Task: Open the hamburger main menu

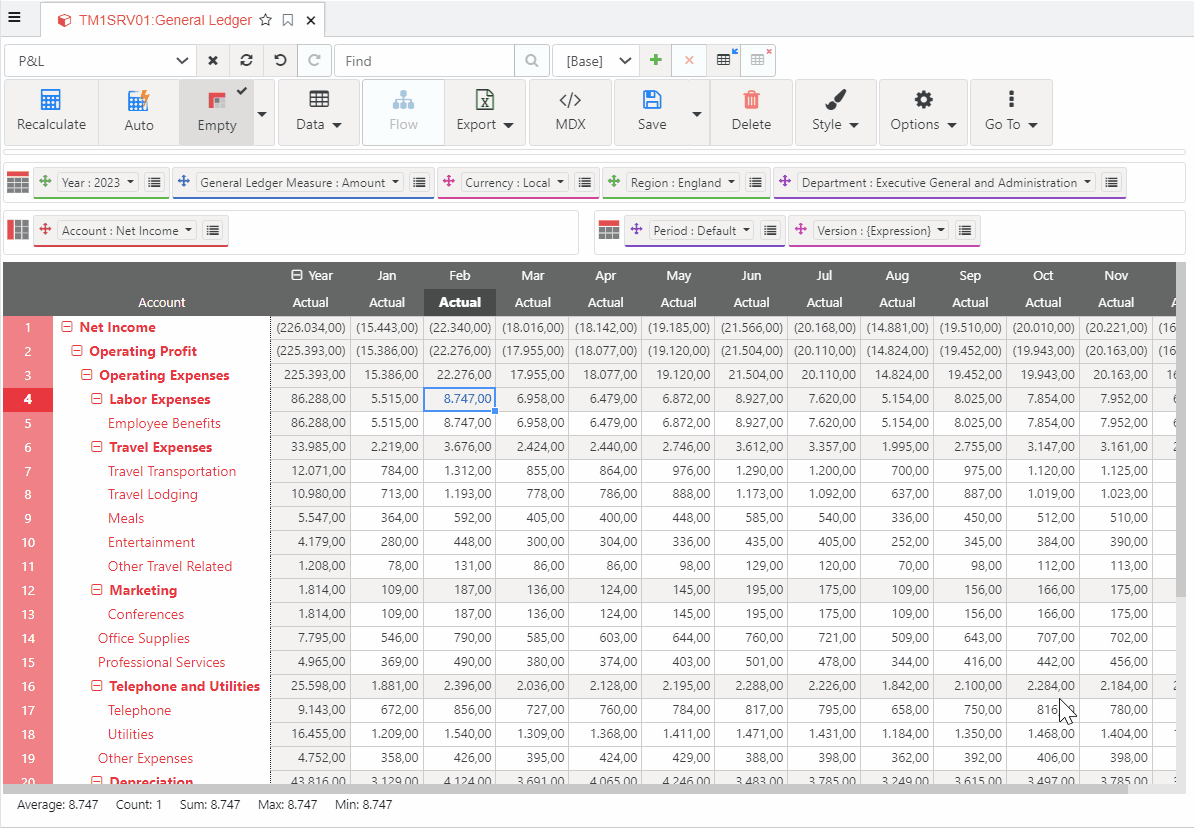Action: coord(14,17)
